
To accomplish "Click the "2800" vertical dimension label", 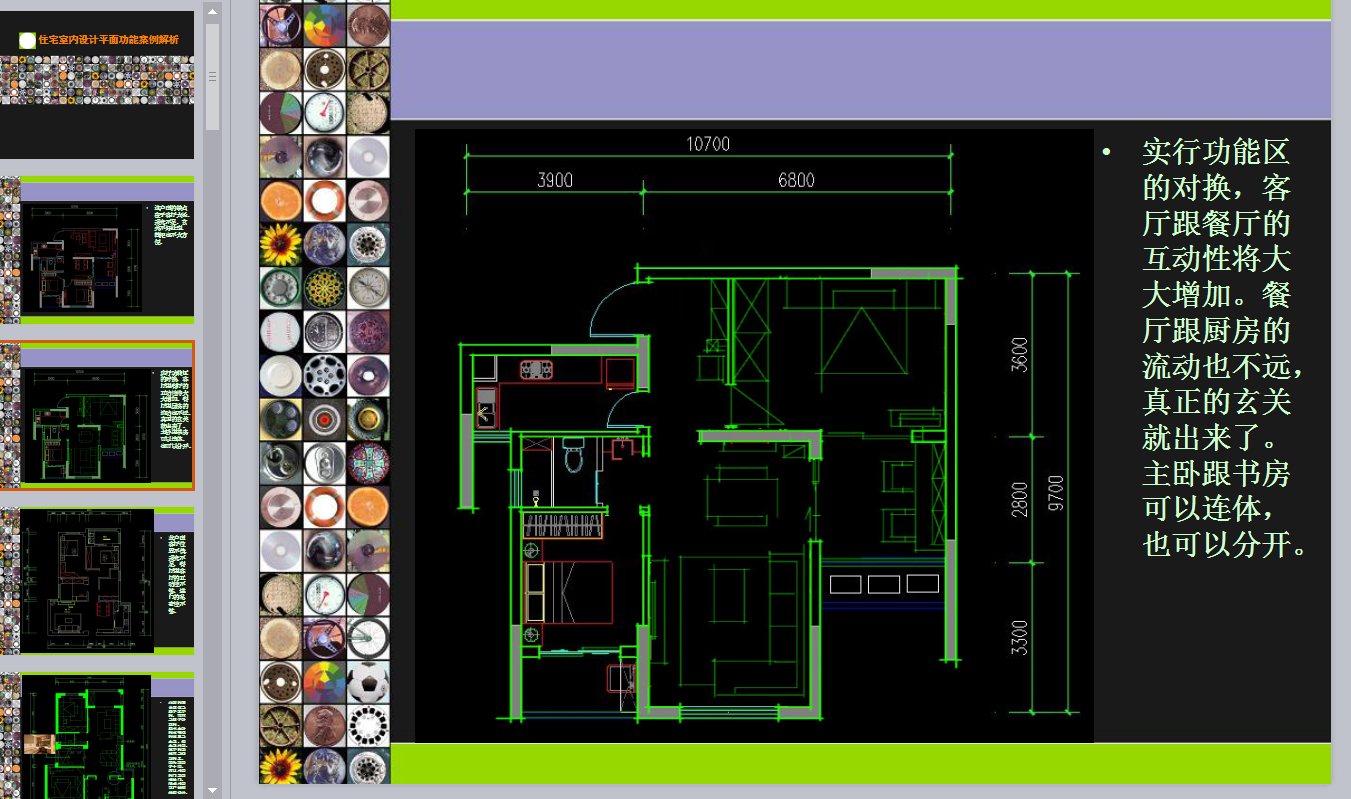I will 1019,499.
